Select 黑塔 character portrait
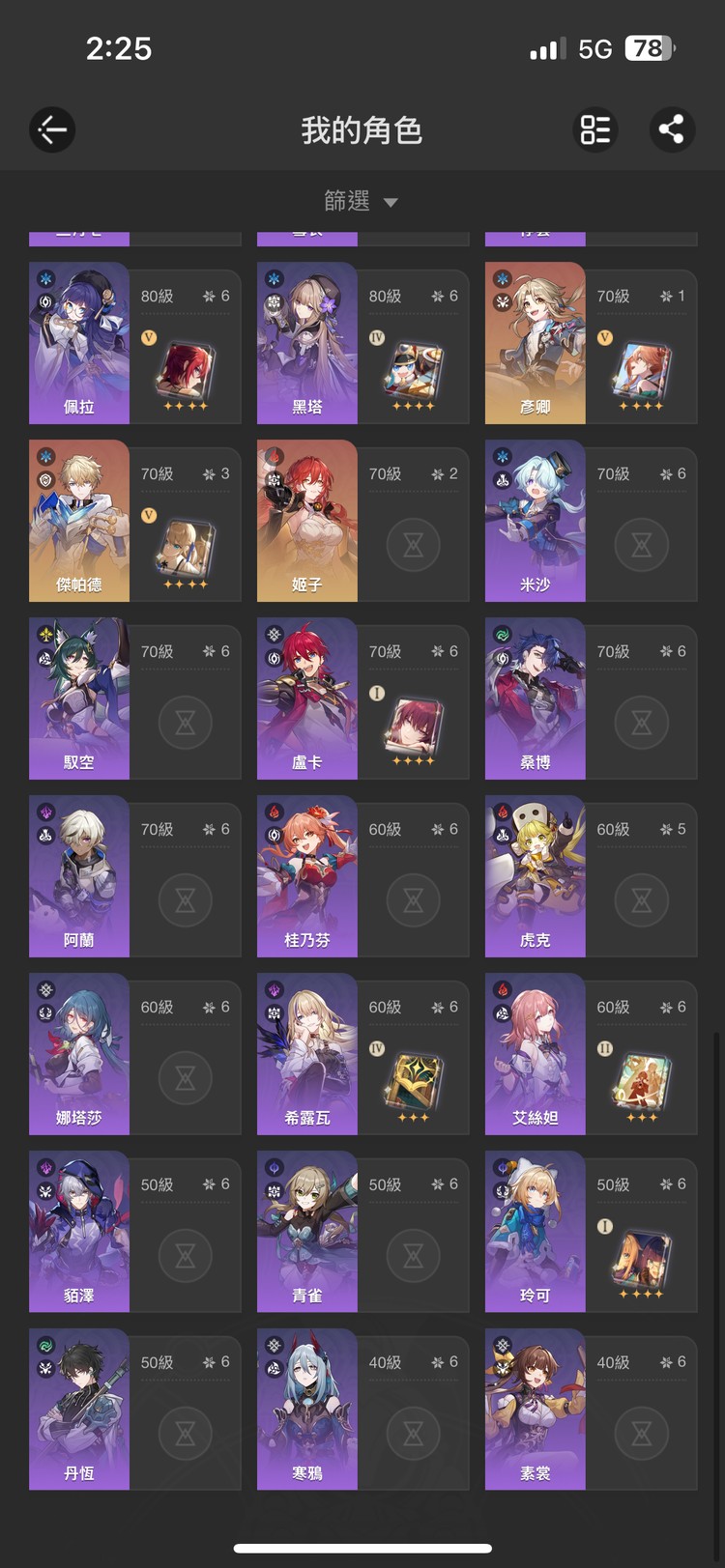The image size is (725, 1568). [x=307, y=343]
